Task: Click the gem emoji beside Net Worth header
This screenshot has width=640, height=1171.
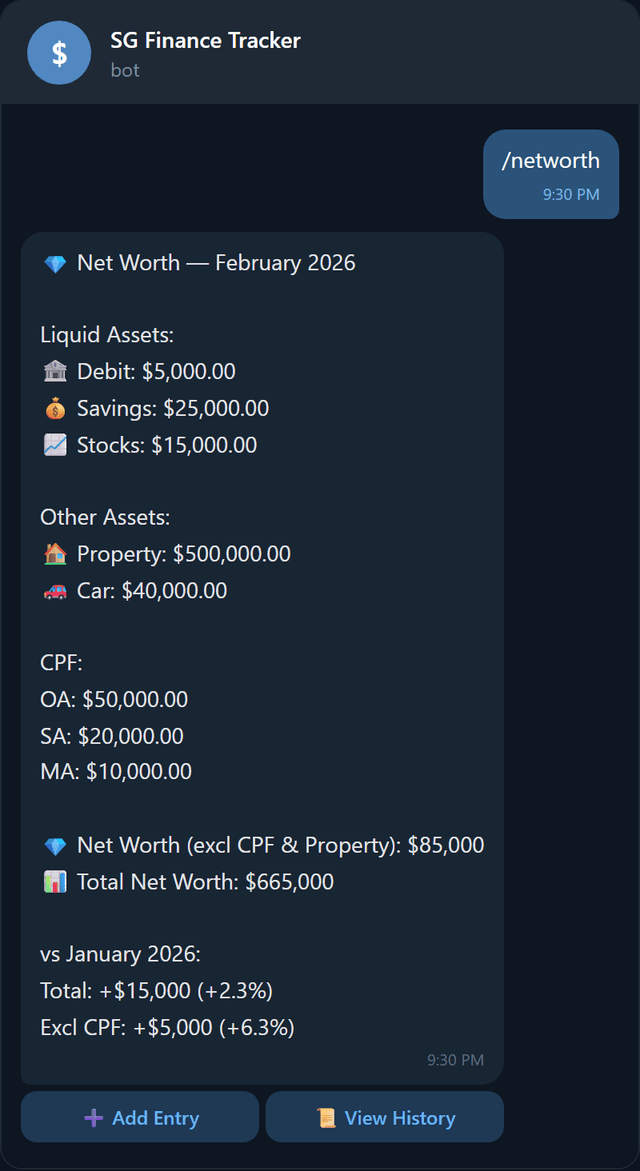Action: 54,263
